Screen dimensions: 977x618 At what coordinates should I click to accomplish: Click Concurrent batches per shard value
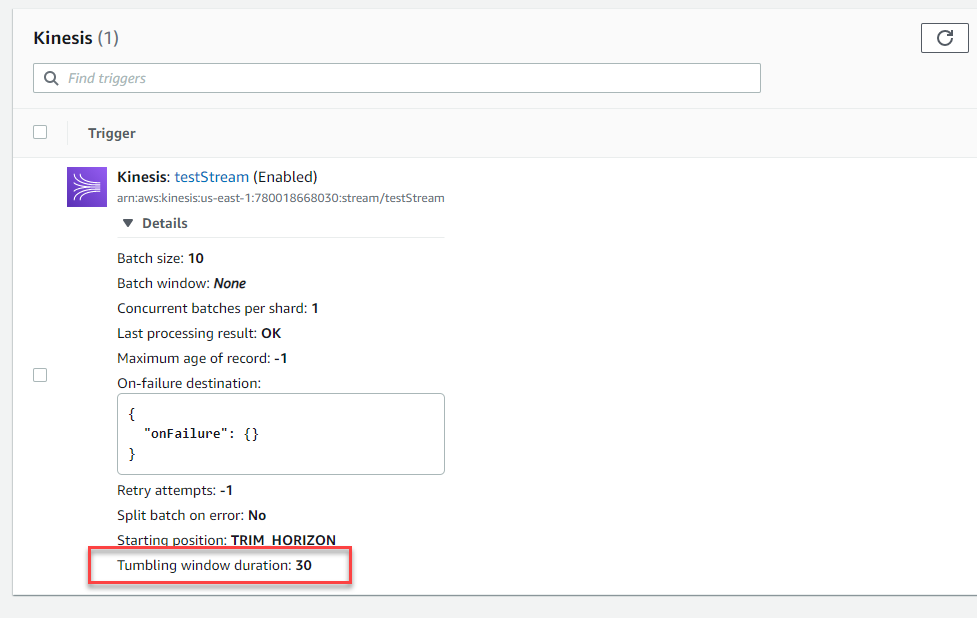click(315, 308)
